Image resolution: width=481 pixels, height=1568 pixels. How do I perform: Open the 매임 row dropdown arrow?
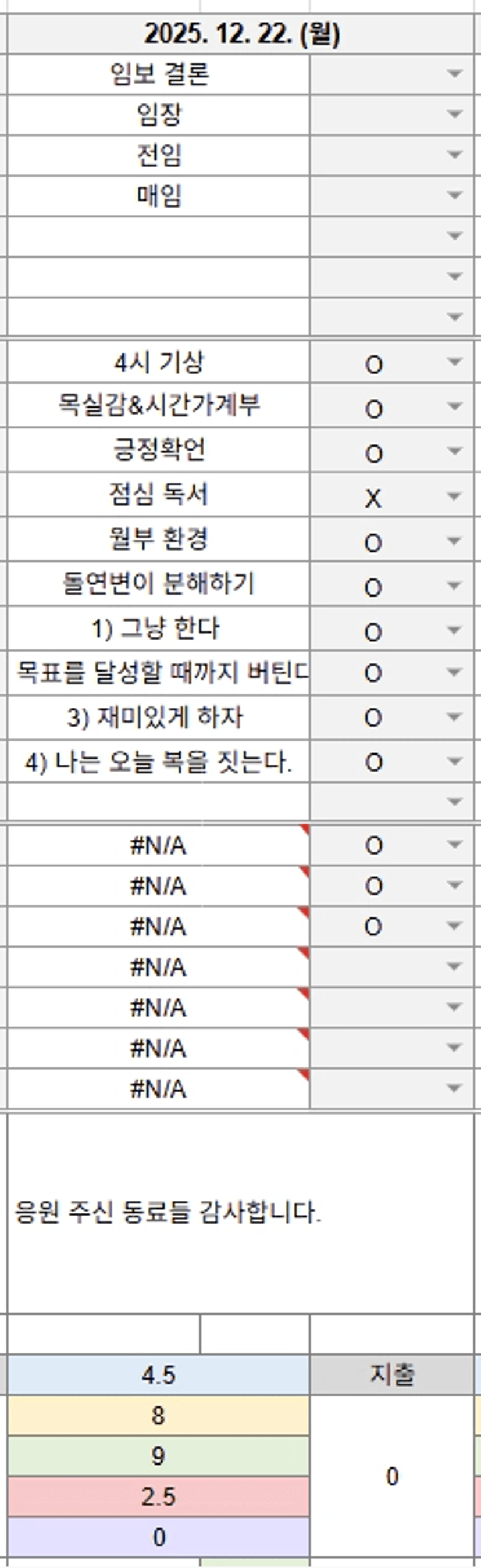tap(454, 195)
